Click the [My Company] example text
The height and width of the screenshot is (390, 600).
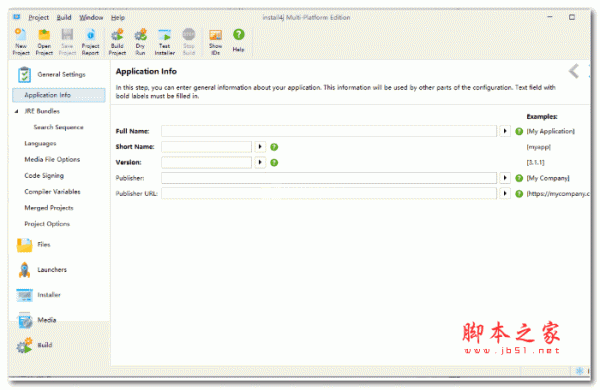pyautogui.click(x=548, y=178)
